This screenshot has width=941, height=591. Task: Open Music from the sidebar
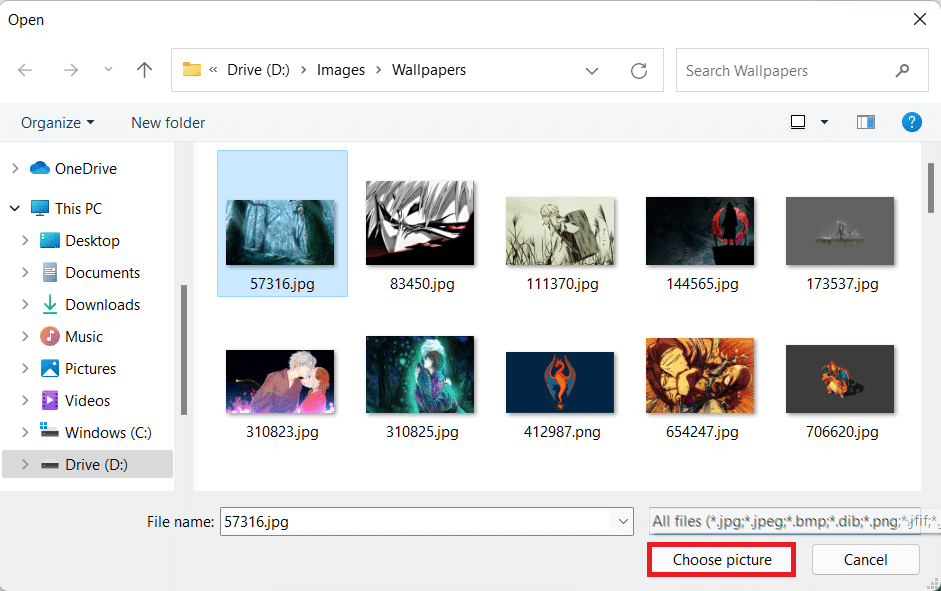click(x=71, y=337)
